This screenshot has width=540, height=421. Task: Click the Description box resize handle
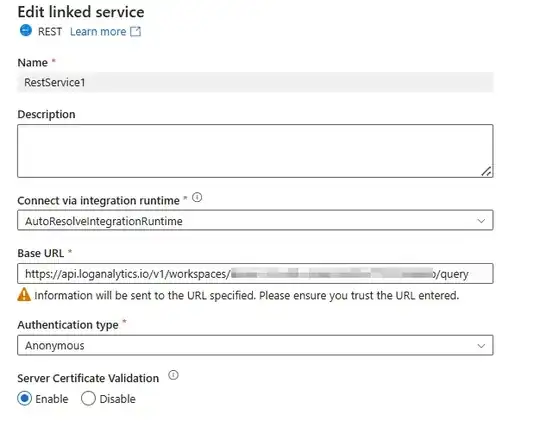[486, 171]
